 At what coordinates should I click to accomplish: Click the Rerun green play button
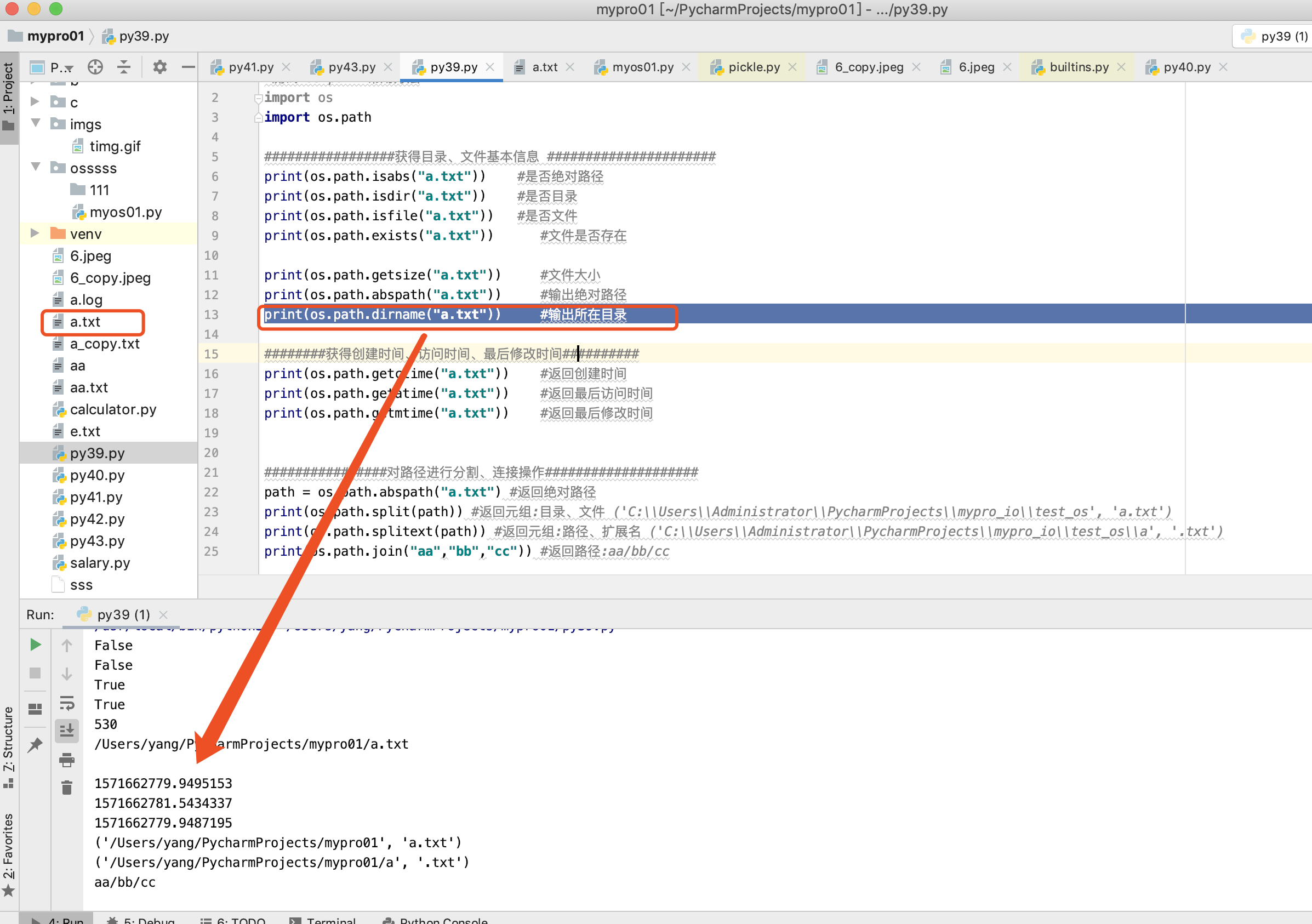pyautogui.click(x=36, y=645)
